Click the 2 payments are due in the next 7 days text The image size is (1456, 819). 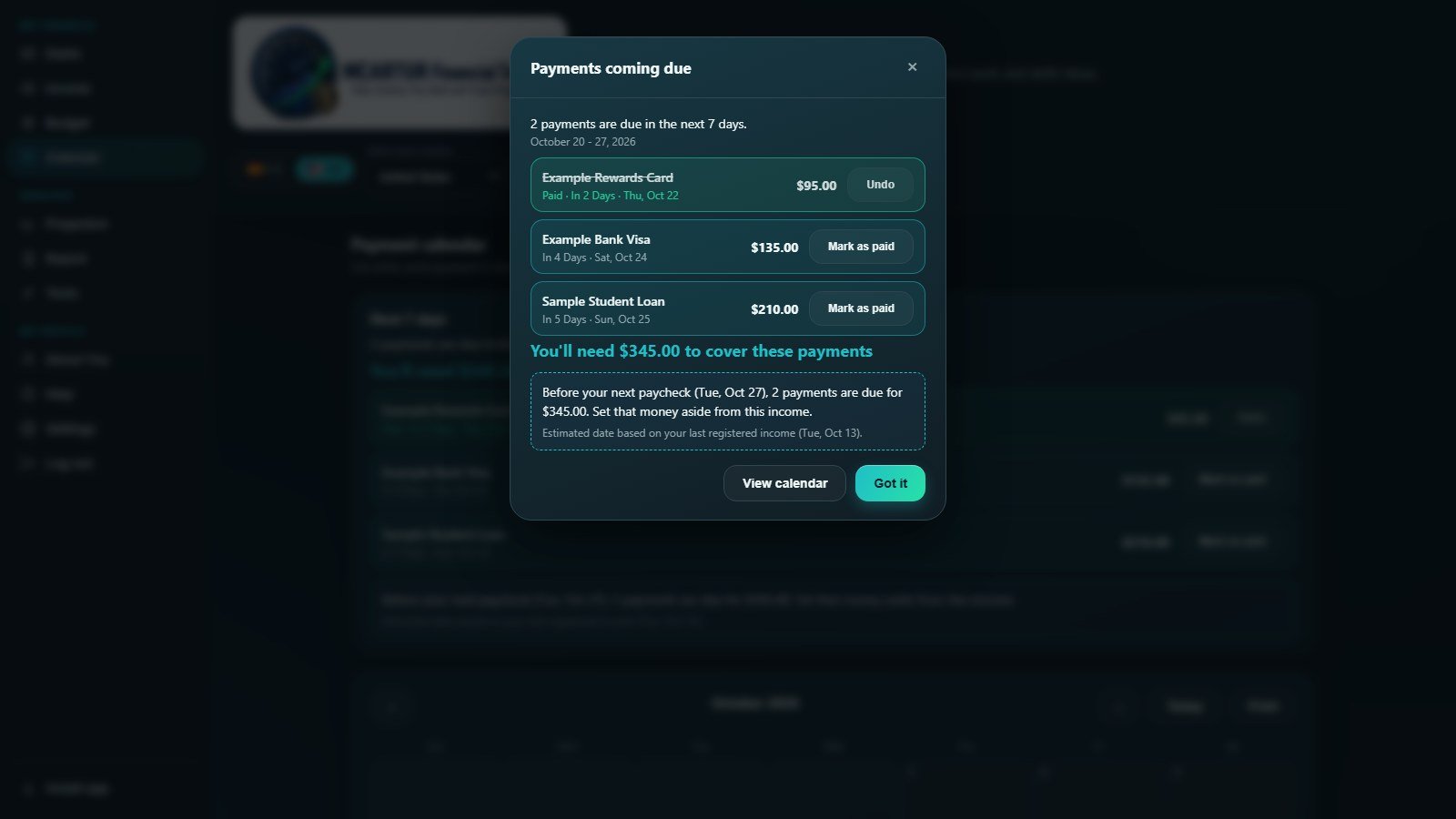639,124
